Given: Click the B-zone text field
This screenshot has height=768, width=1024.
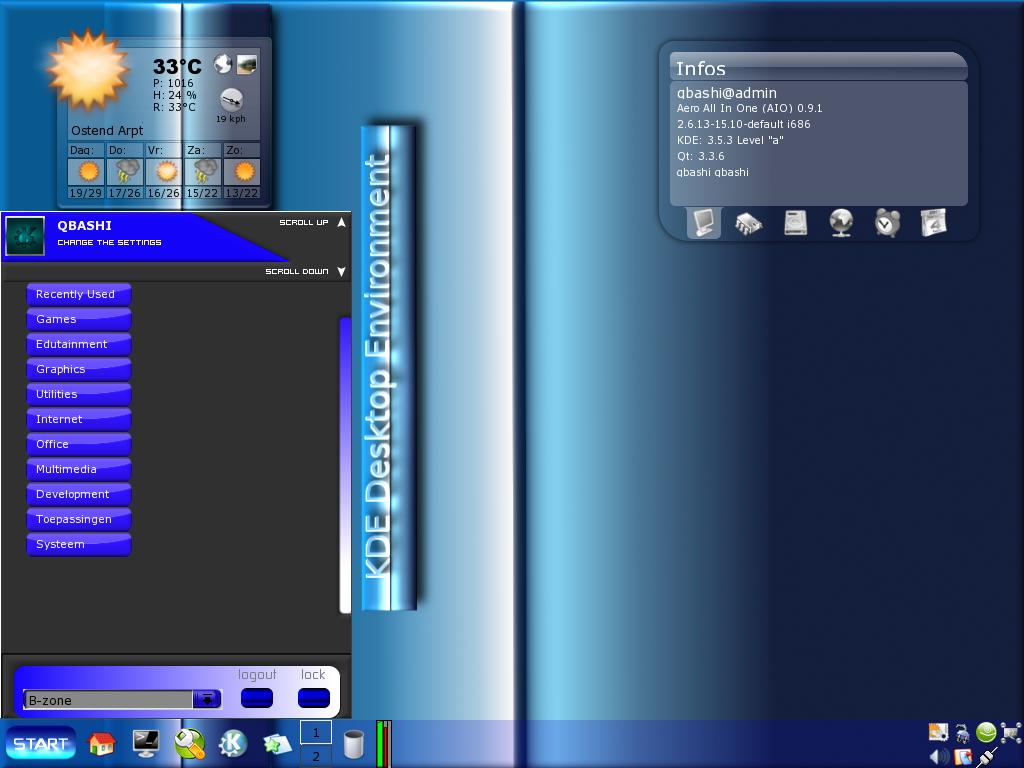Looking at the screenshot, I should (x=108, y=699).
